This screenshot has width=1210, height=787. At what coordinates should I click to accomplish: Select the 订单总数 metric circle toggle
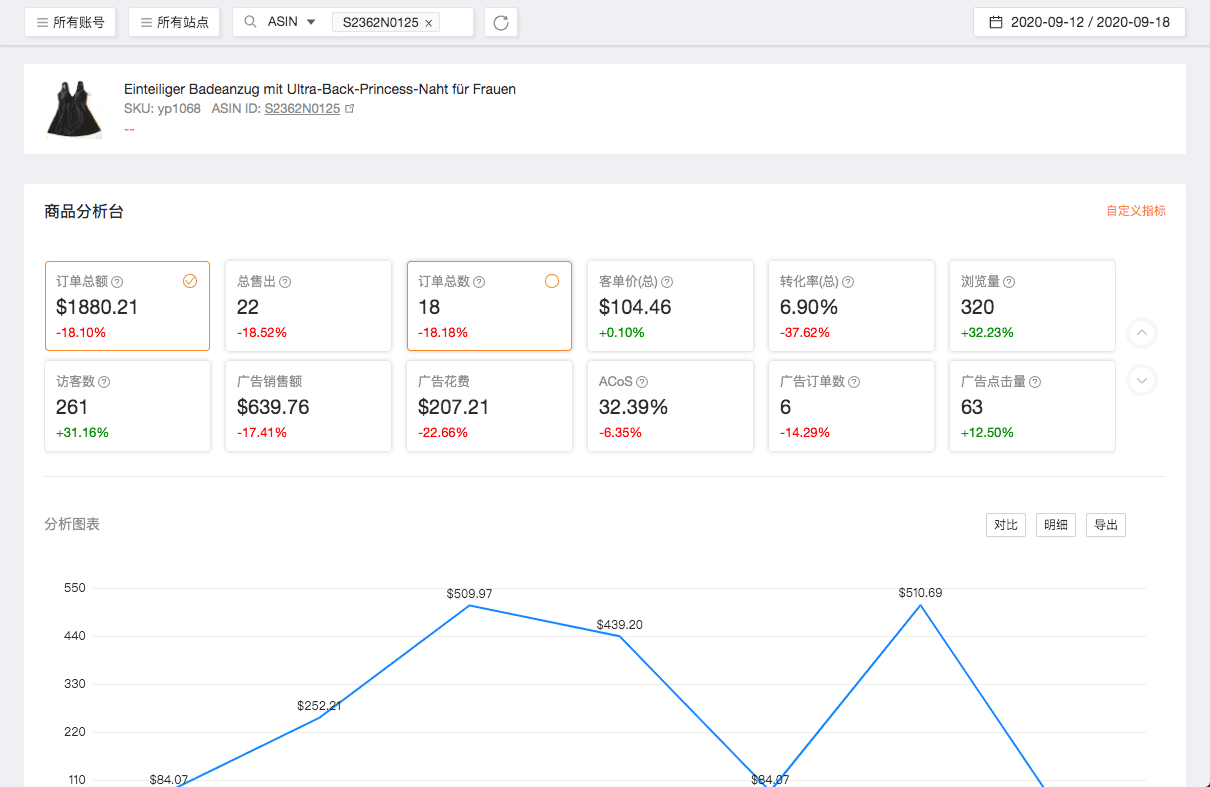tap(552, 281)
